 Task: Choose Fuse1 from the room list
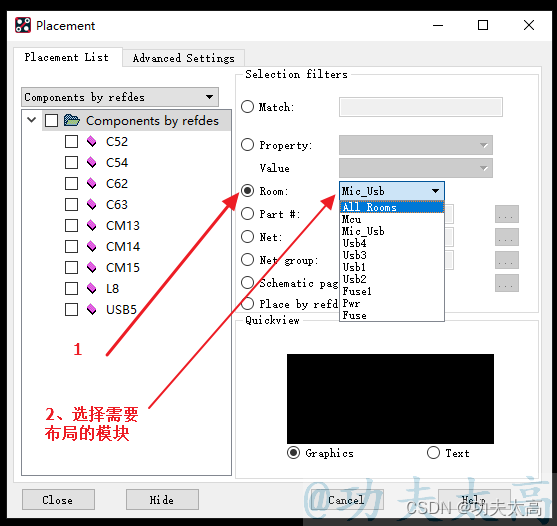point(392,291)
